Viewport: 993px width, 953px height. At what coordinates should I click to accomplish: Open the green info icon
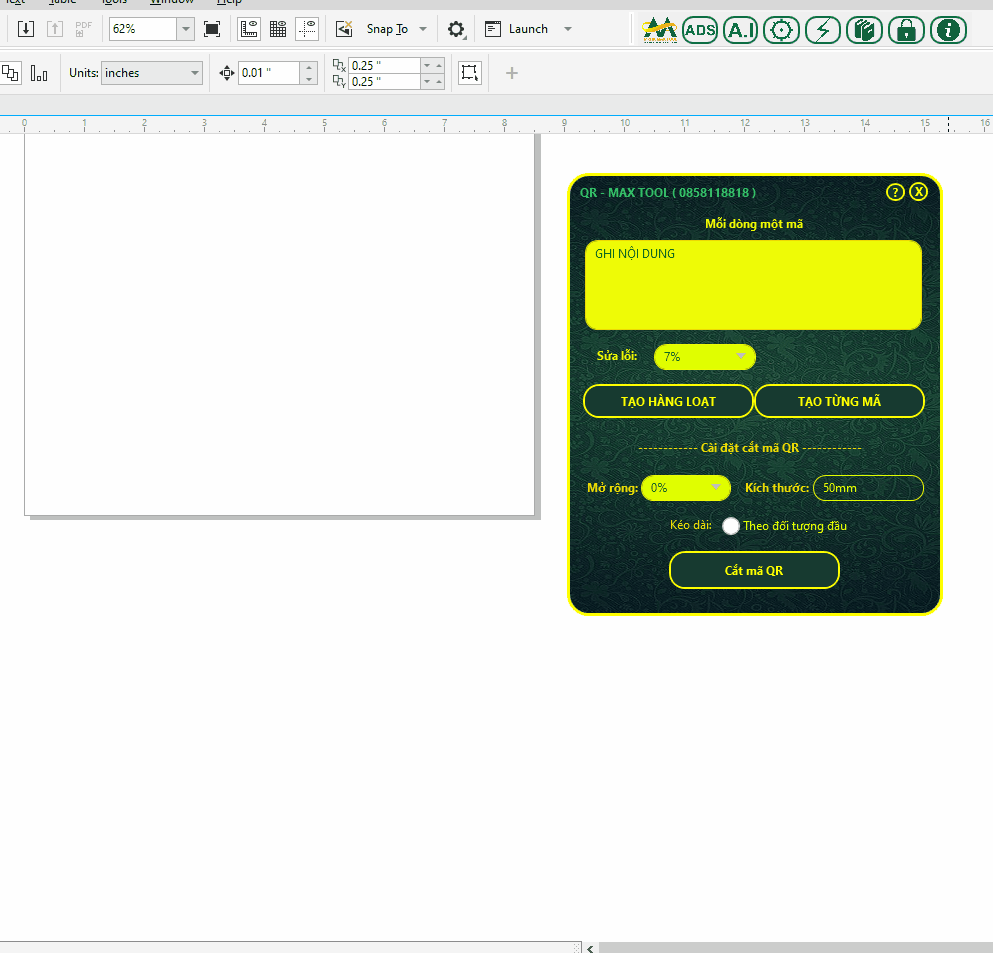coord(948,30)
